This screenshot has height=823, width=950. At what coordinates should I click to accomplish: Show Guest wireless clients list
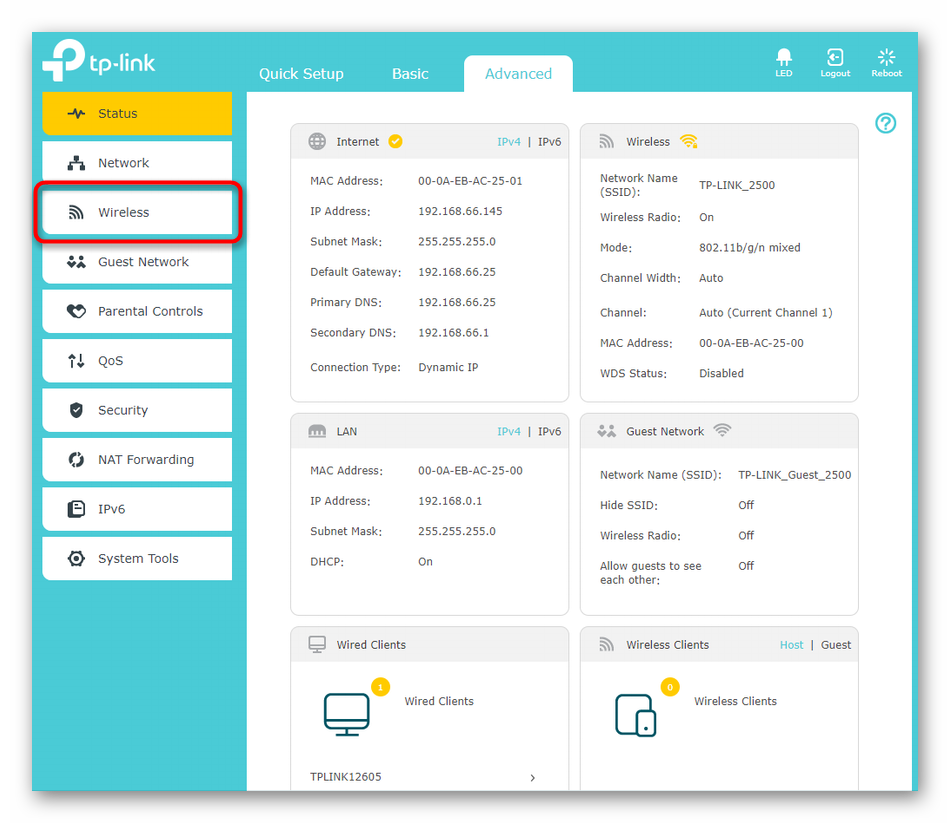(836, 645)
